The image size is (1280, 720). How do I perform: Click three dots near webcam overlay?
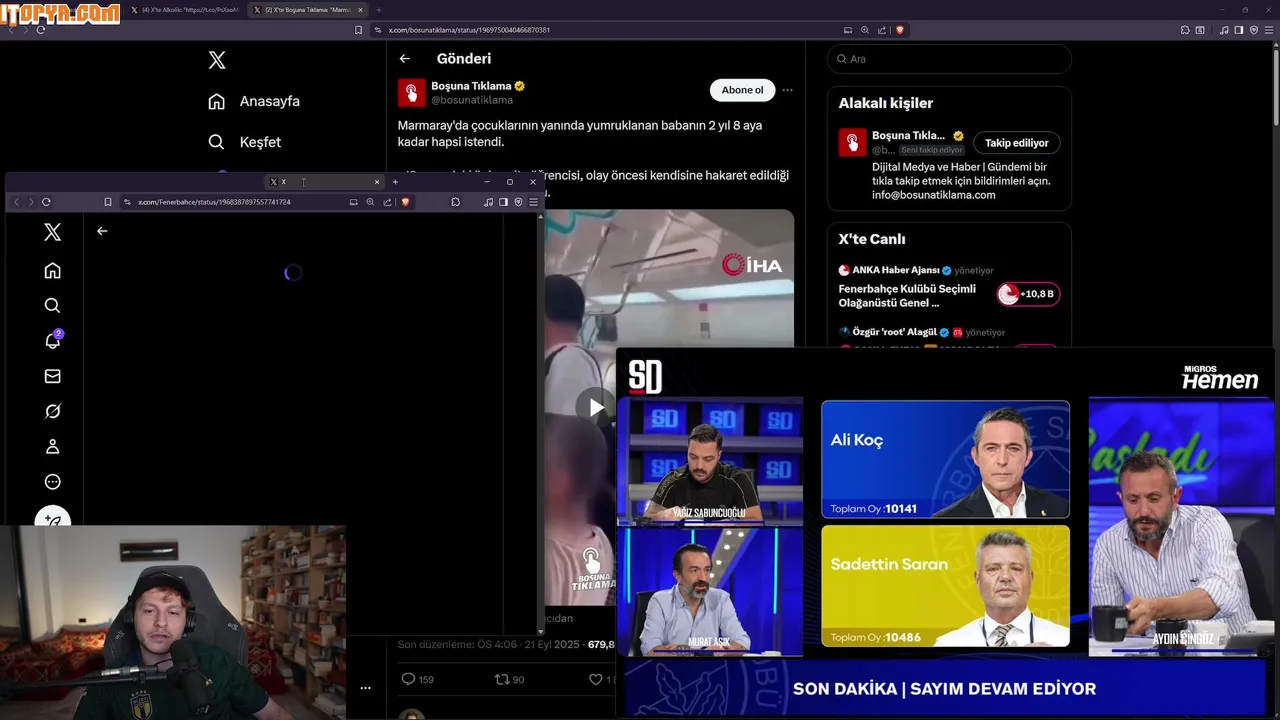365,688
